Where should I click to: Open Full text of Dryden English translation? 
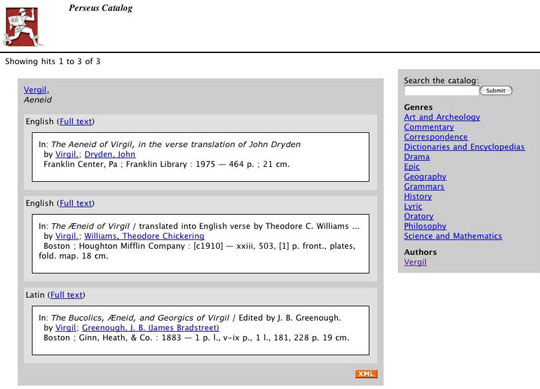click(x=76, y=122)
